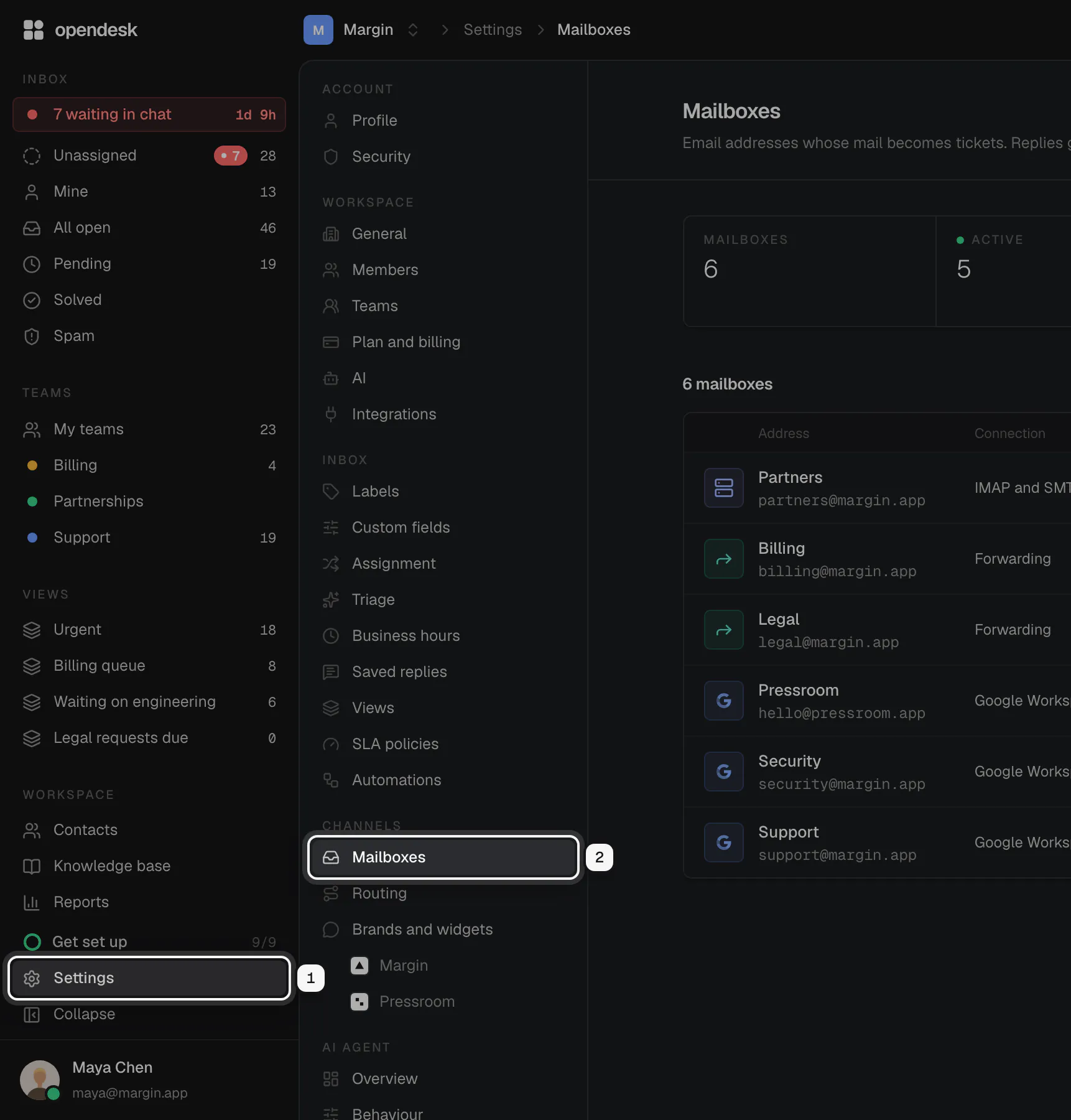1071x1120 pixels.
Task: Click the Pressroom mailbox Google icon
Action: (x=724, y=701)
